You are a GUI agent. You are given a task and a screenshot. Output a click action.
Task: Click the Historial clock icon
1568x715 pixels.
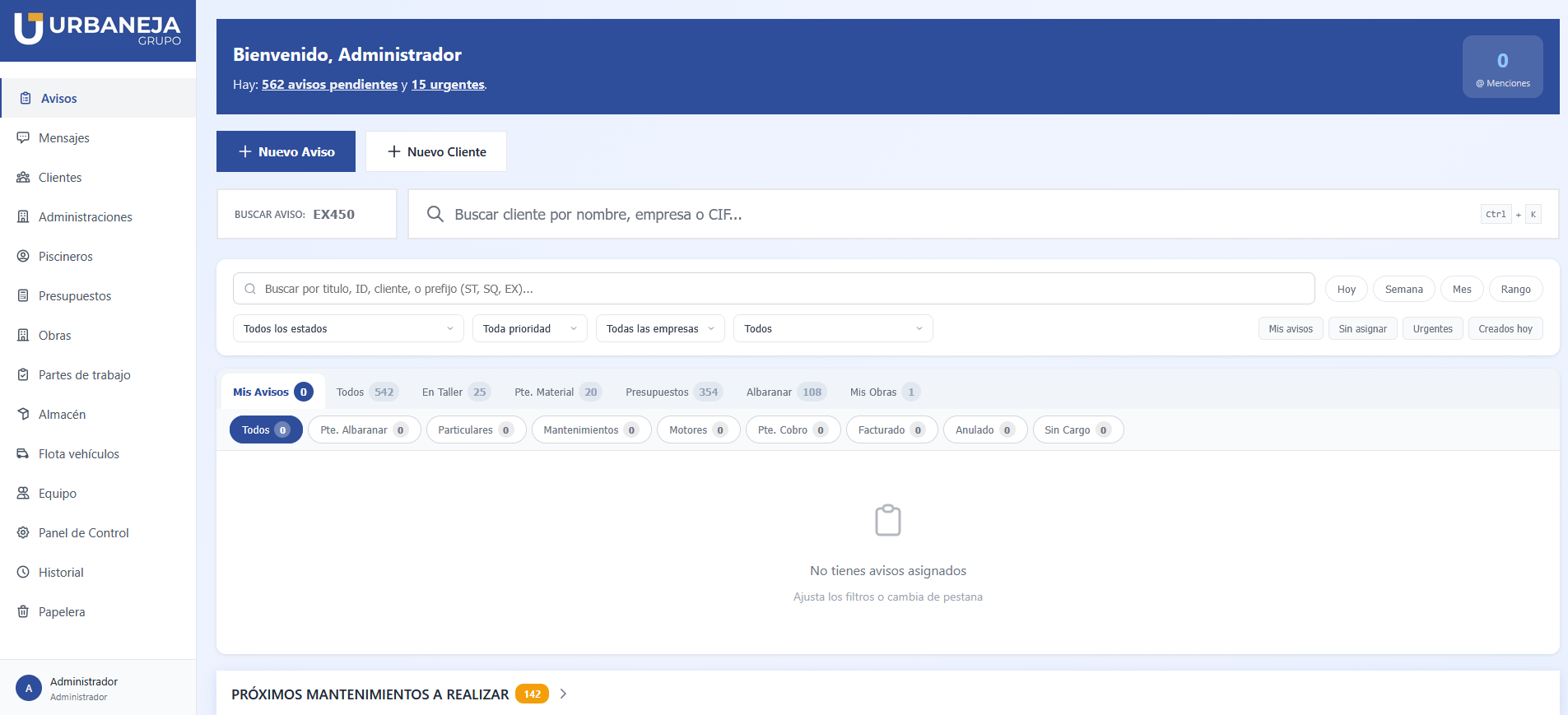click(23, 572)
